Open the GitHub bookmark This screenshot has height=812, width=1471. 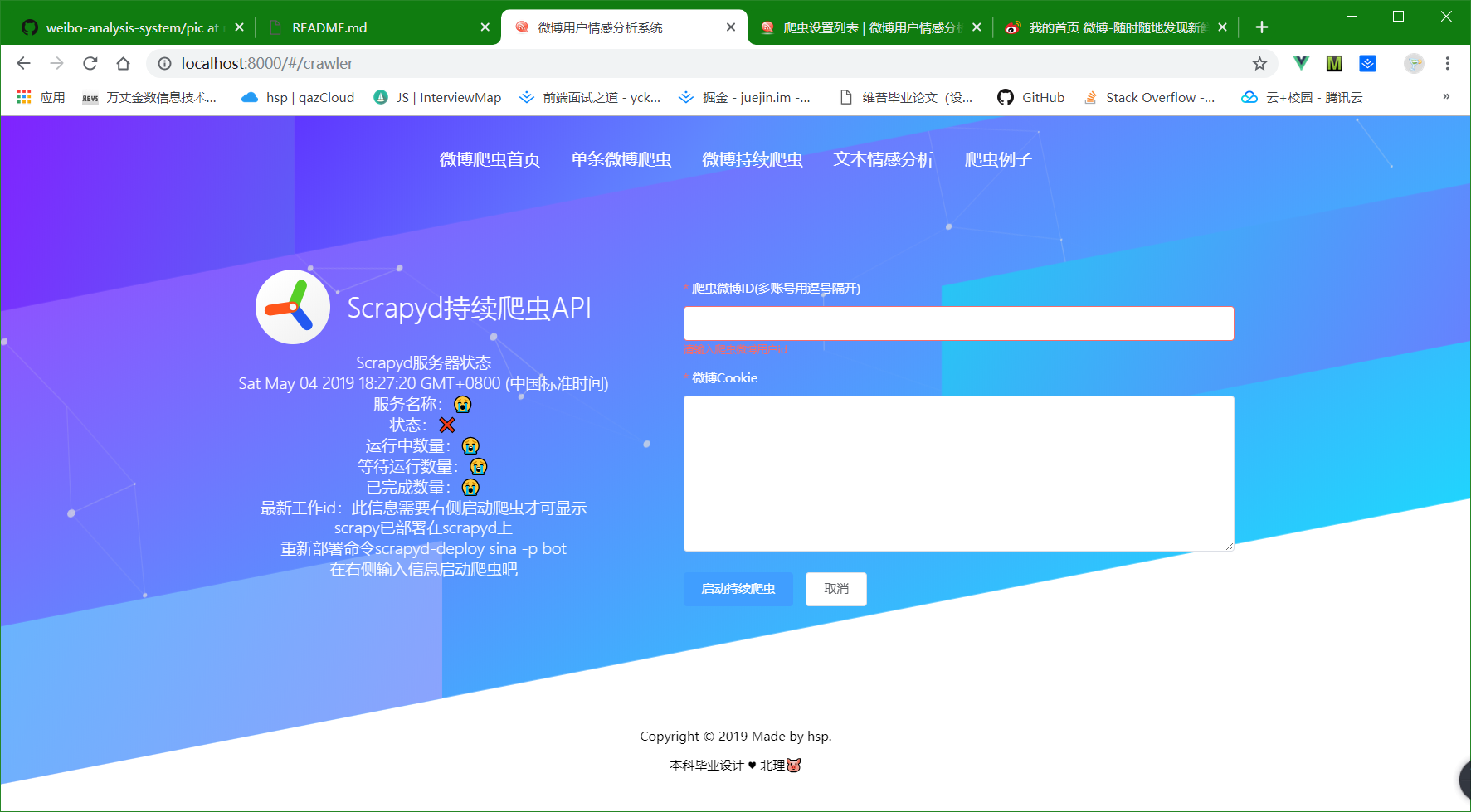click(x=1031, y=97)
